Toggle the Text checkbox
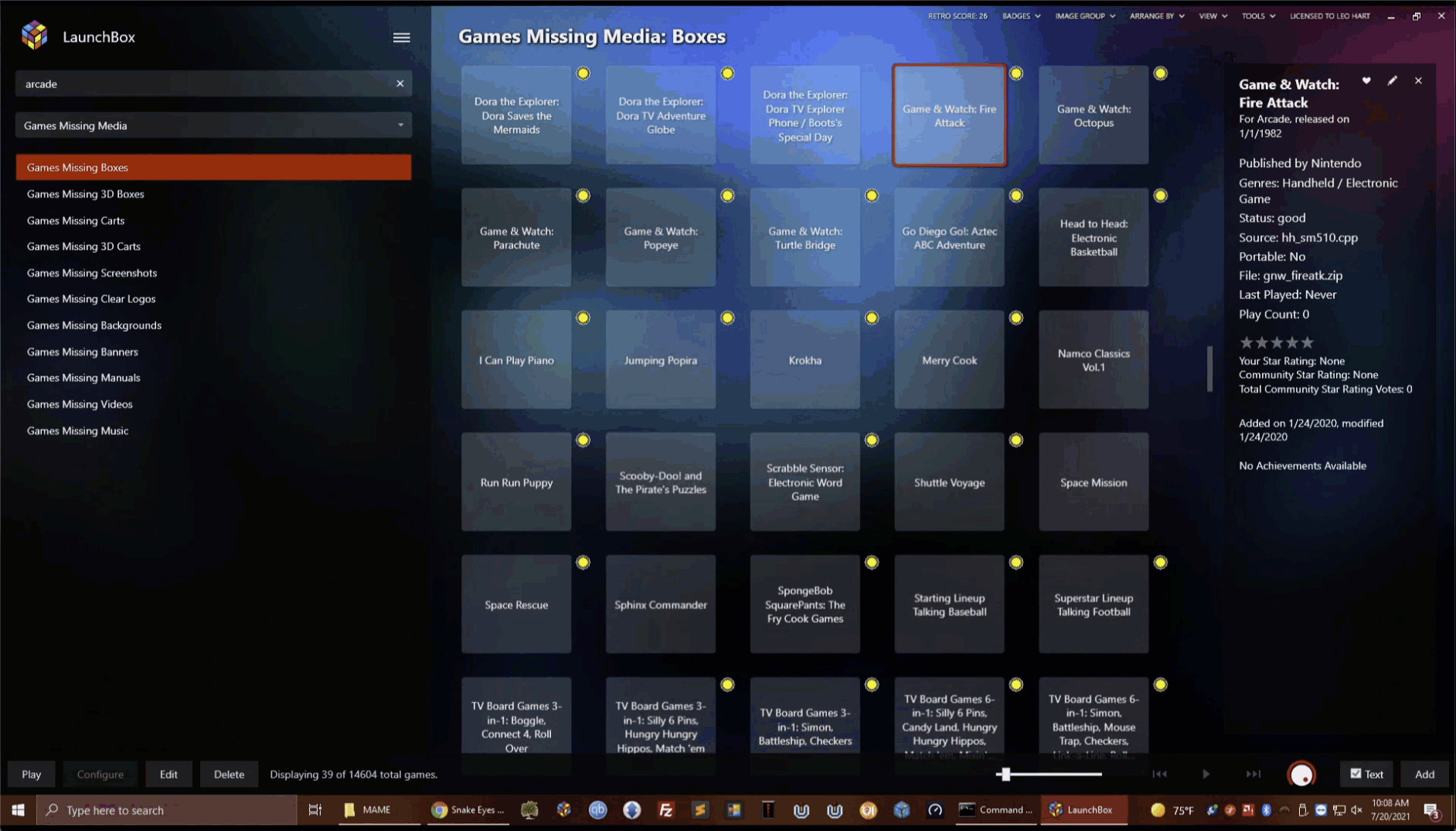1456x831 pixels. click(1356, 773)
